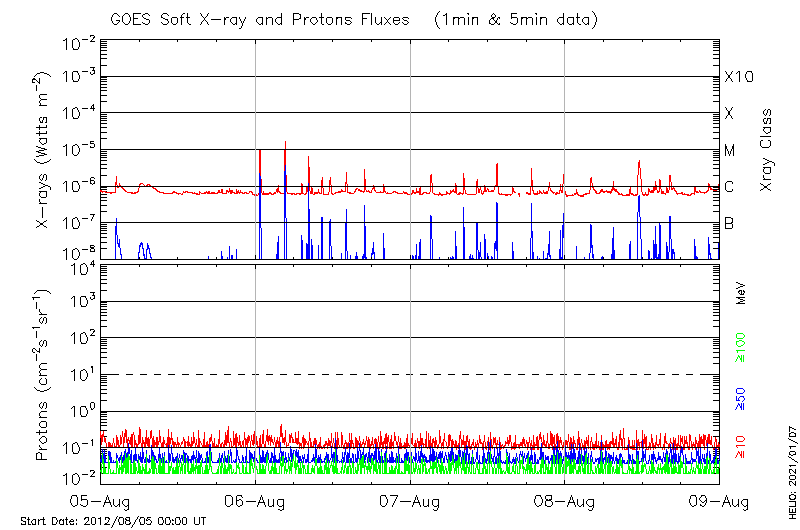
Task: Click the 'X-rays (Watts m⁻²)' axis label
Action: pyautogui.click(x=43, y=150)
